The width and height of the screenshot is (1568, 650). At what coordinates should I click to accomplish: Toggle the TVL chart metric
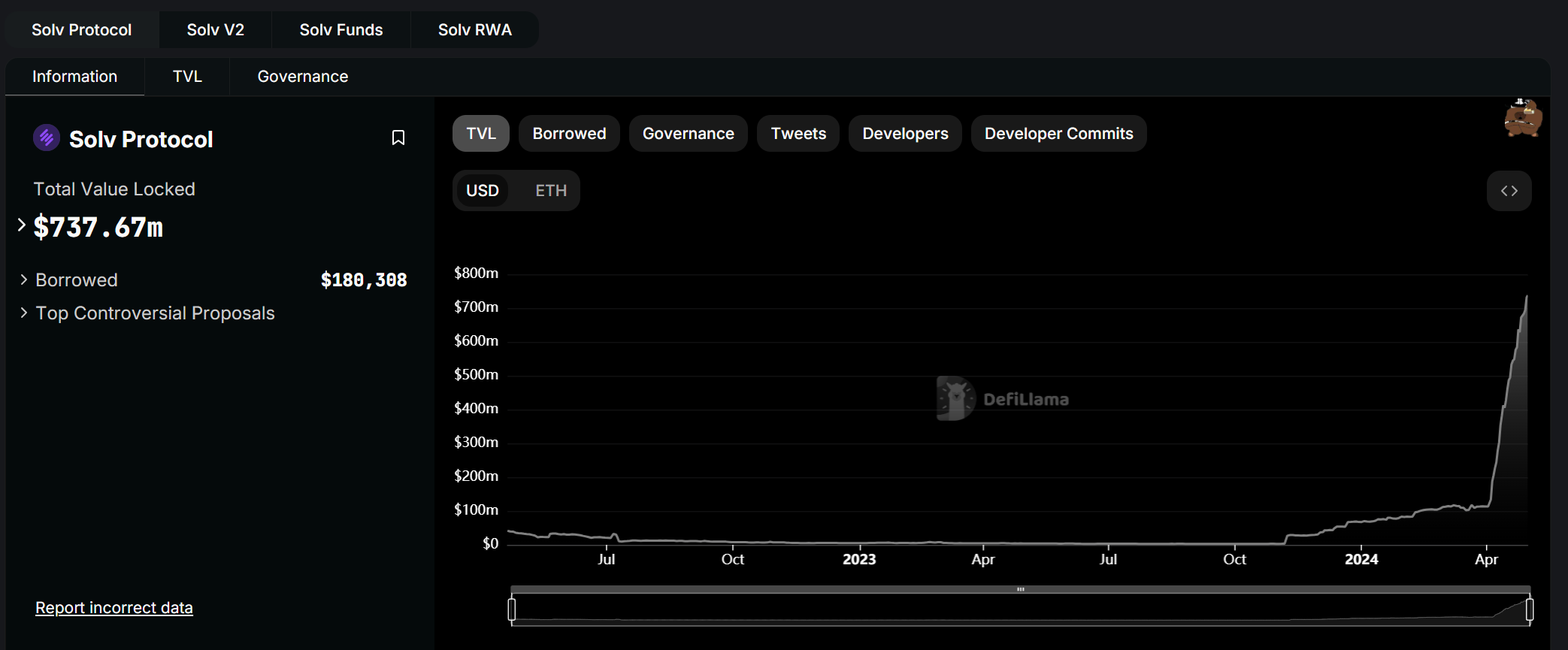[x=480, y=134]
